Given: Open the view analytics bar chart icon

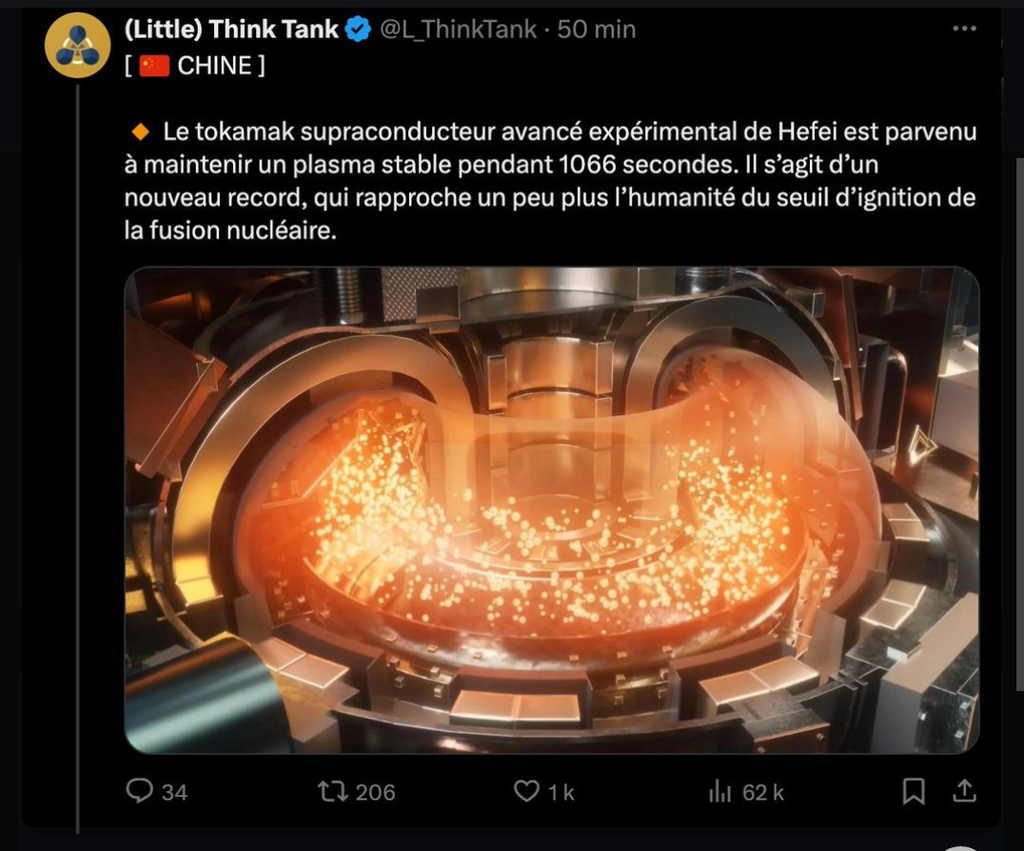Looking at the screenshot, I should pyautogui.click(x=720, y=792).
